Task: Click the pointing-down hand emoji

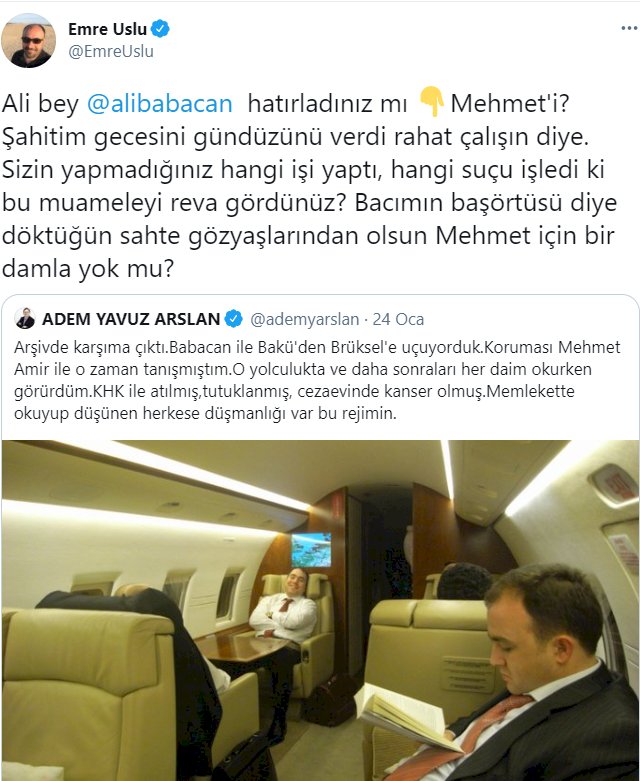Action: coord(431,102)
